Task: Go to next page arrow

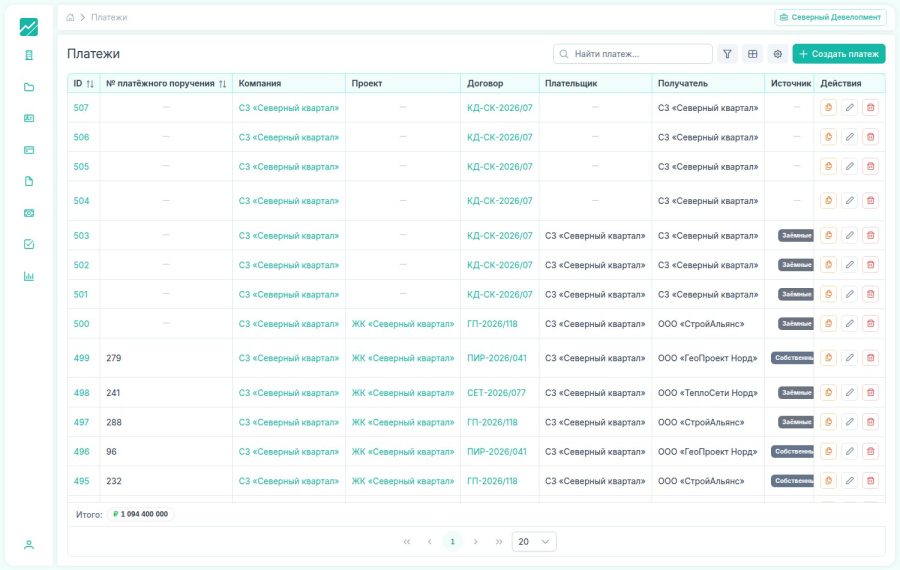Action: (475, 542)
